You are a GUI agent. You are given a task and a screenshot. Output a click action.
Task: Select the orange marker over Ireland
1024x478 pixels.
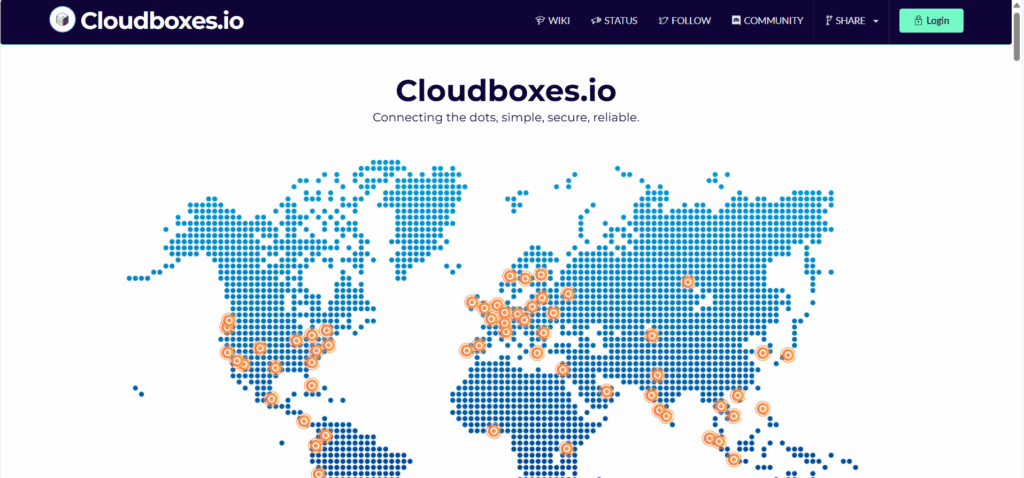coord(472,302)
